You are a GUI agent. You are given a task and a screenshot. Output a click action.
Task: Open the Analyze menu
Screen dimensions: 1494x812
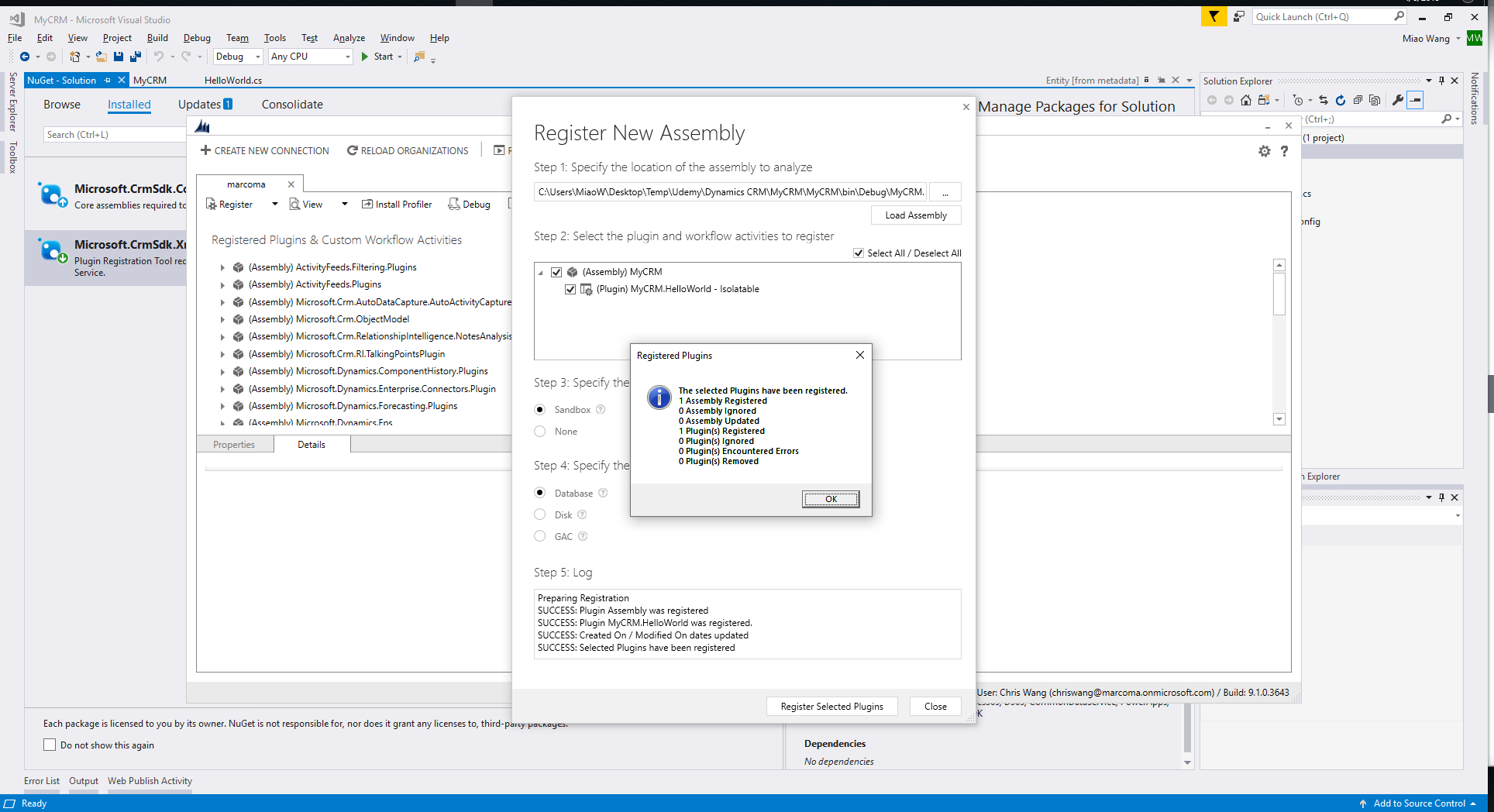coord(349,37)
